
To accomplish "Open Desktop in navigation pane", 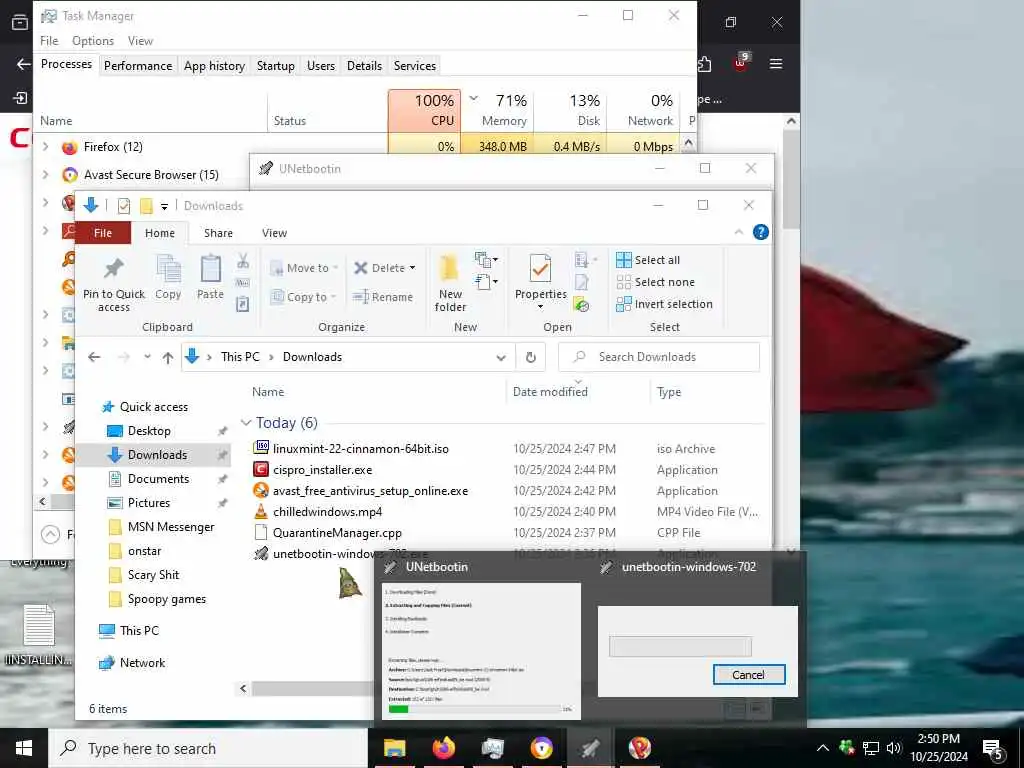I will click(149, 431).
